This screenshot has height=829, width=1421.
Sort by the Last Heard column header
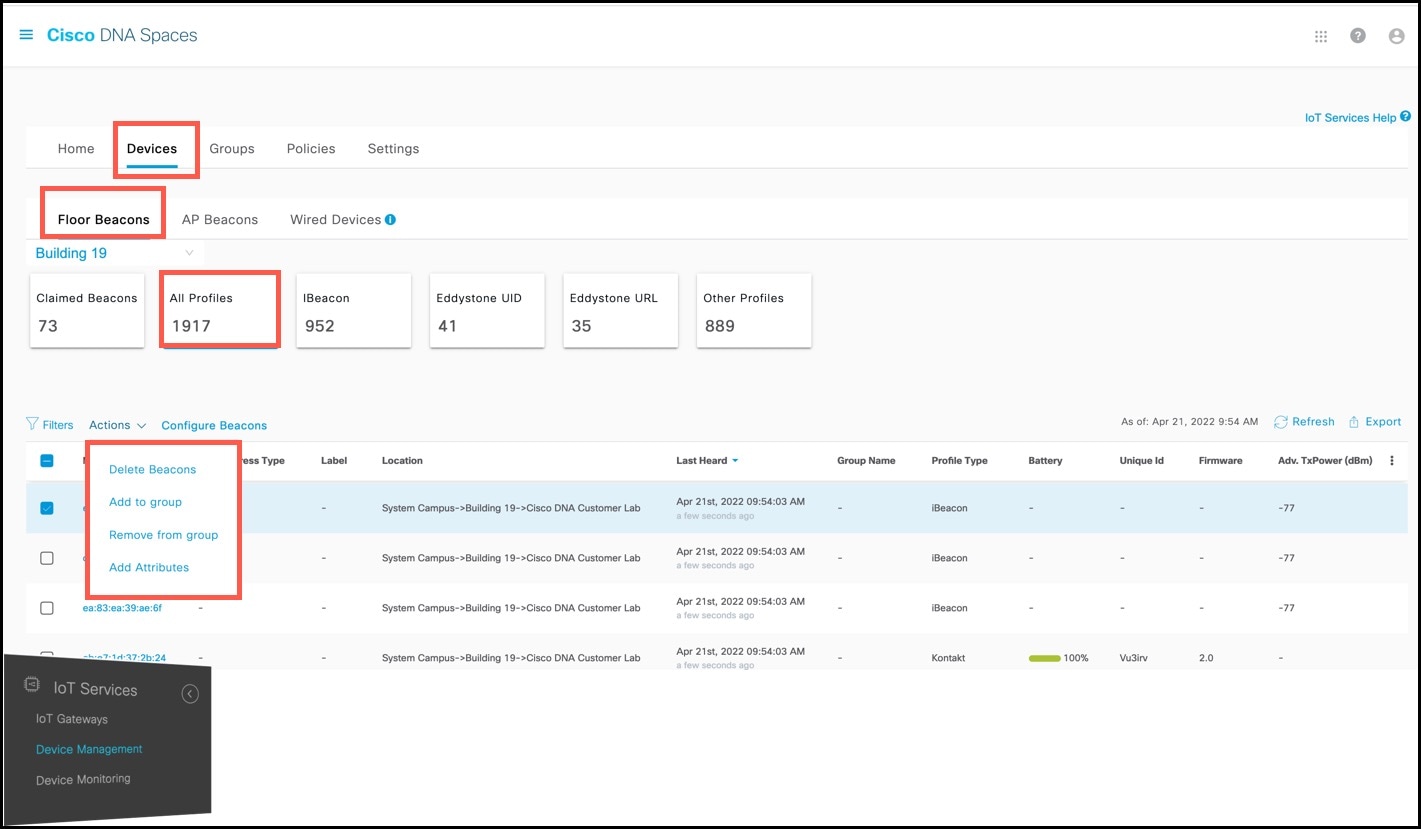[702, 461]
